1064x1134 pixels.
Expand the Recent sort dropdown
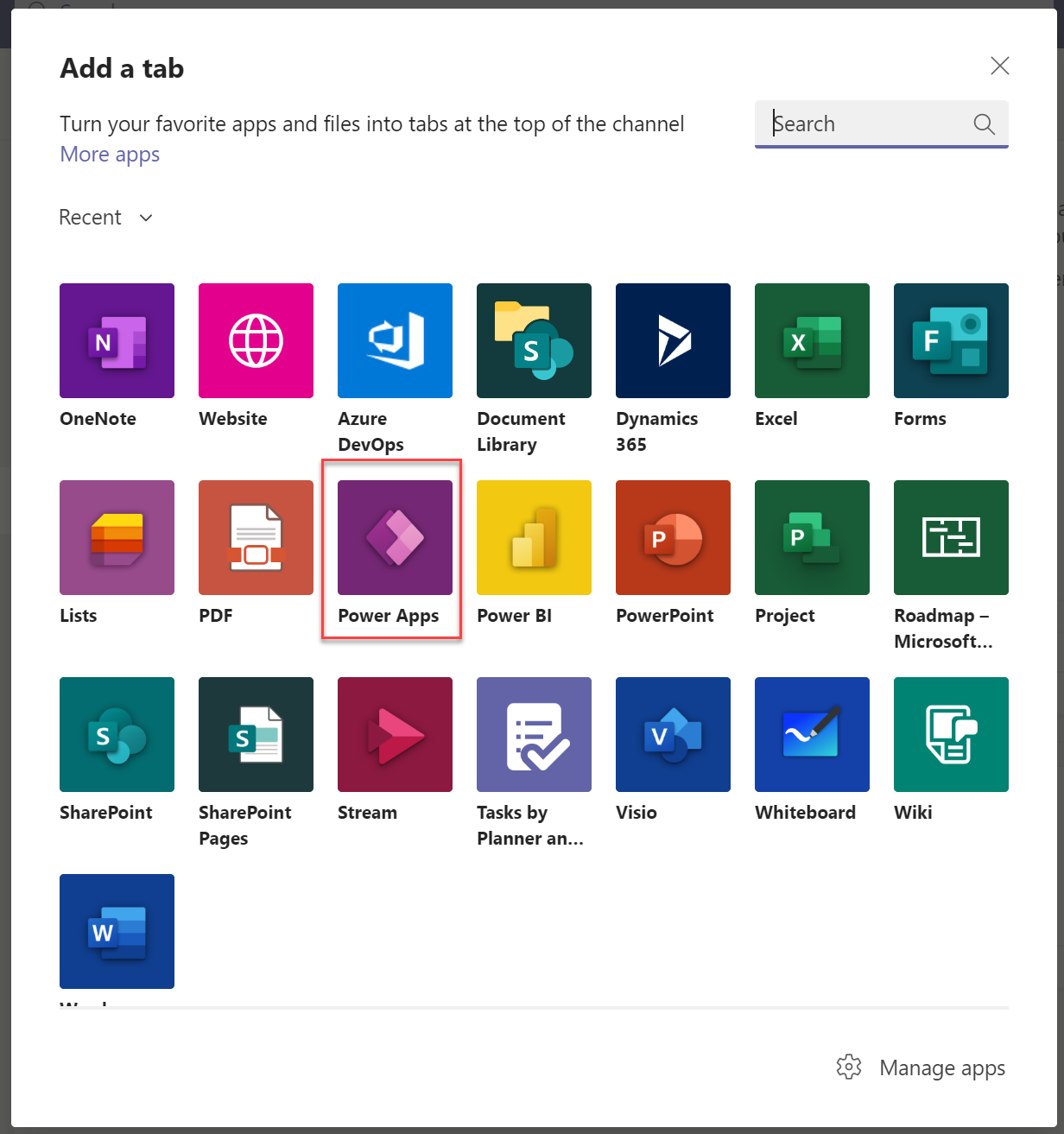pos(106,218)
